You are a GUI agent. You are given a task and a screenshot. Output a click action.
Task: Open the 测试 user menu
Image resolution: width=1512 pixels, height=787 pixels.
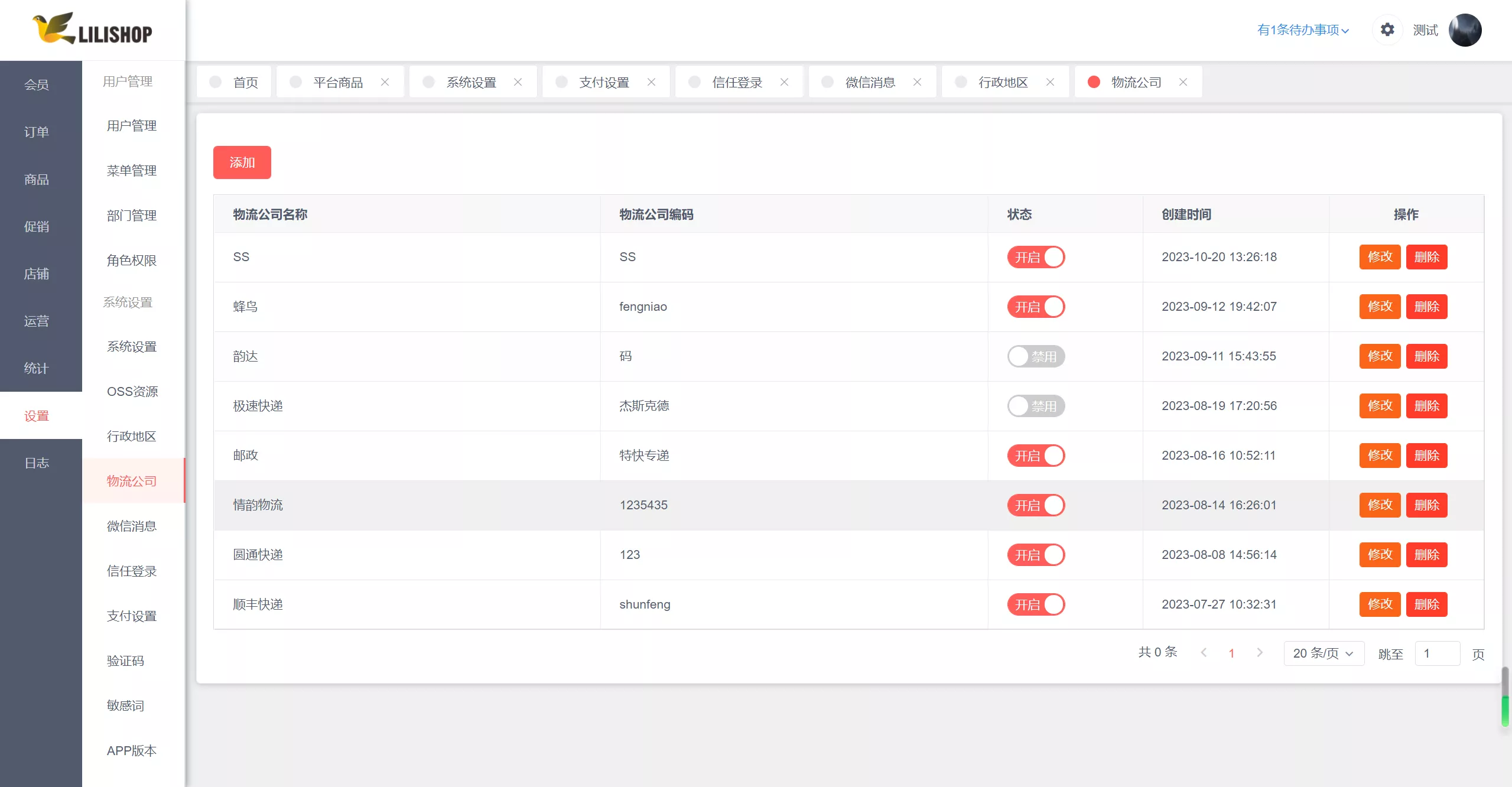(x=1425, y=30)
